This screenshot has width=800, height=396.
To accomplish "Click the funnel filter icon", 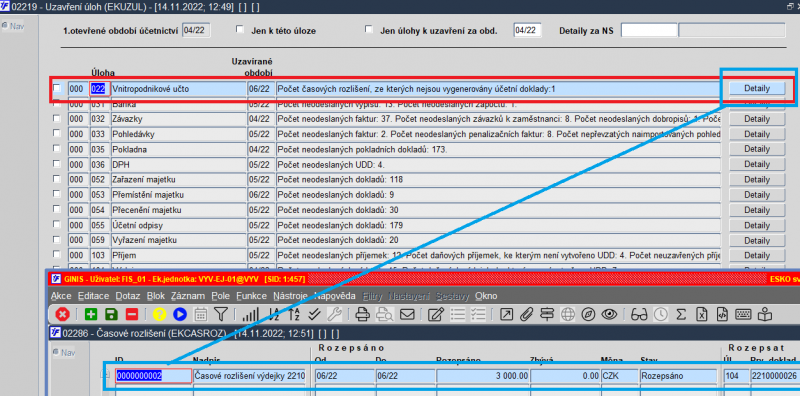I will (x=220, y=314).
